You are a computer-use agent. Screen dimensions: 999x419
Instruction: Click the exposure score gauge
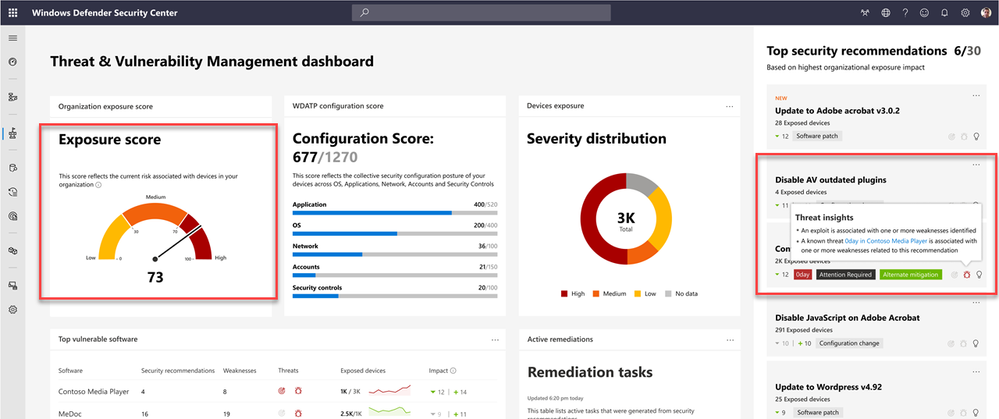(x=155, y=231)
